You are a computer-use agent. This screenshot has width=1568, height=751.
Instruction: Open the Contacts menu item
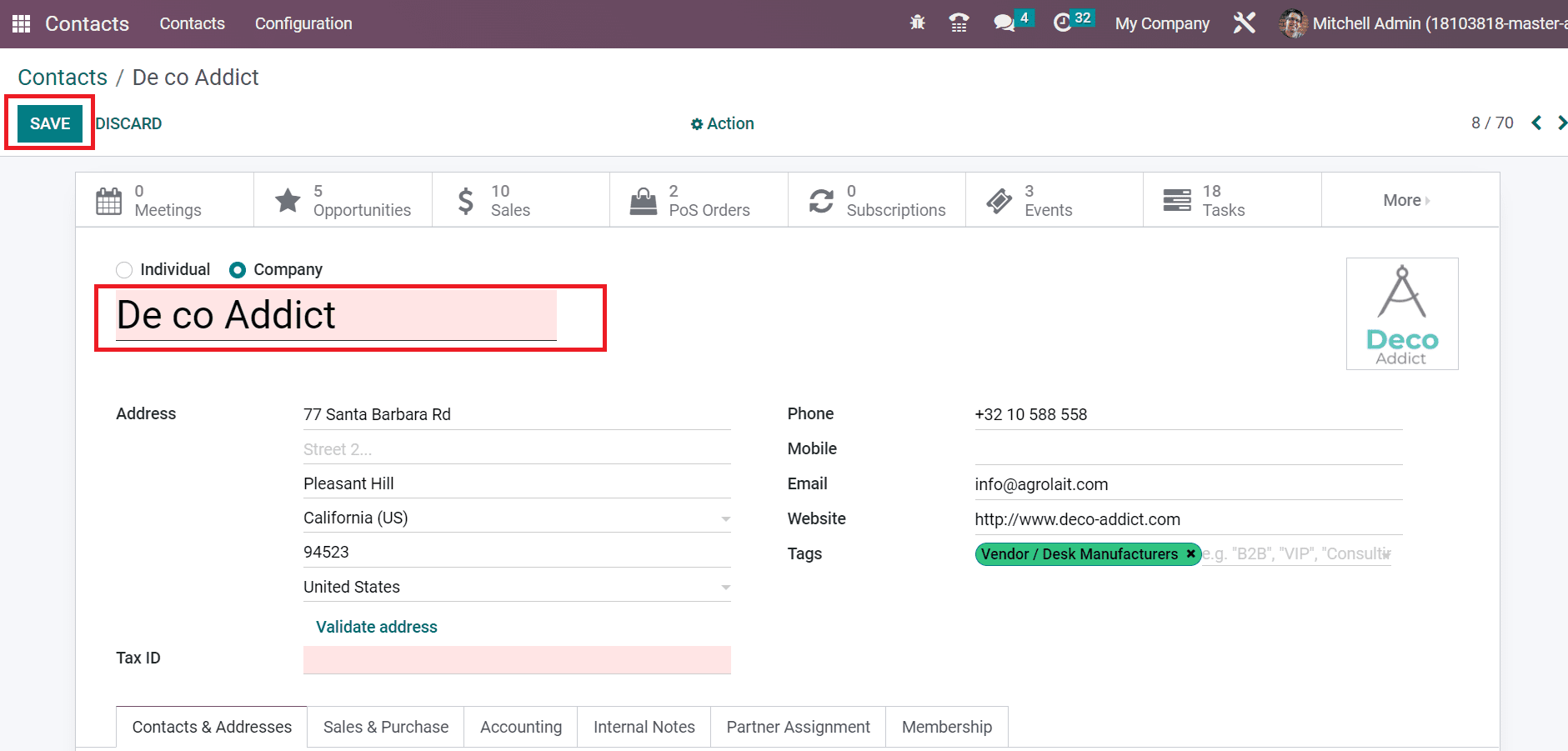192,23
